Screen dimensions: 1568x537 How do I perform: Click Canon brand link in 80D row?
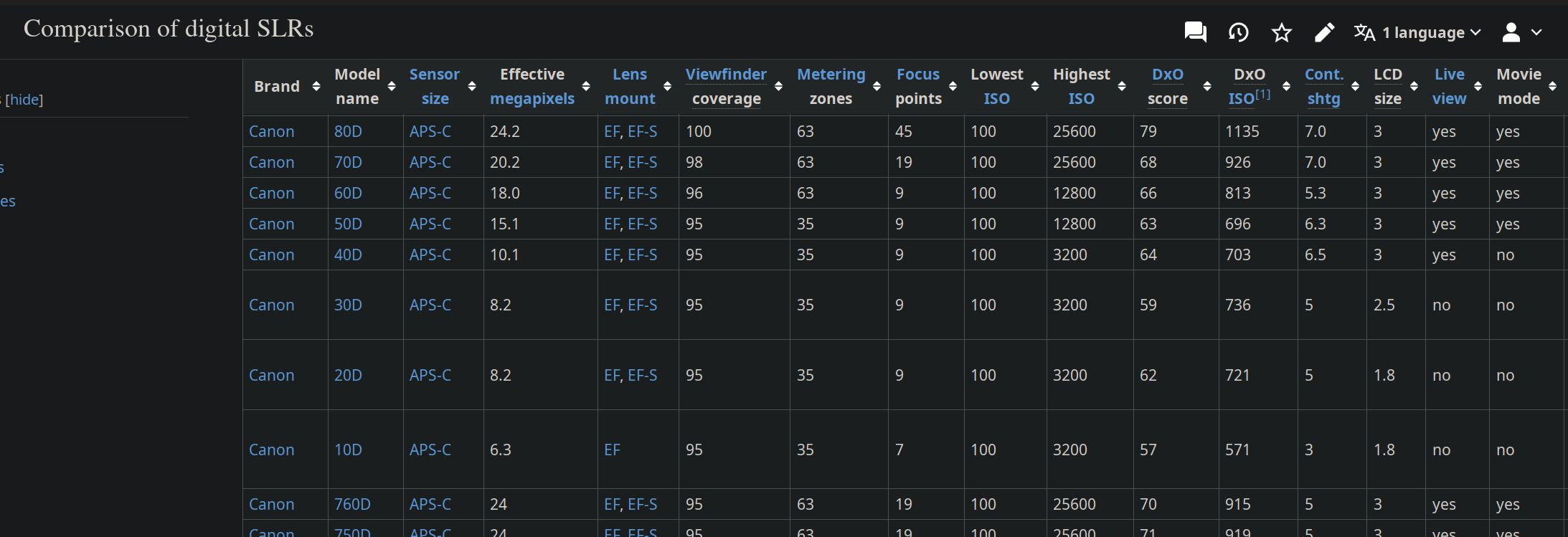(271, 131)
